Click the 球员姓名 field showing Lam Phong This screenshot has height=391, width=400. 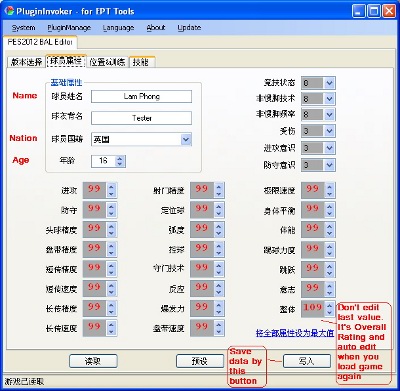(141, 97)
